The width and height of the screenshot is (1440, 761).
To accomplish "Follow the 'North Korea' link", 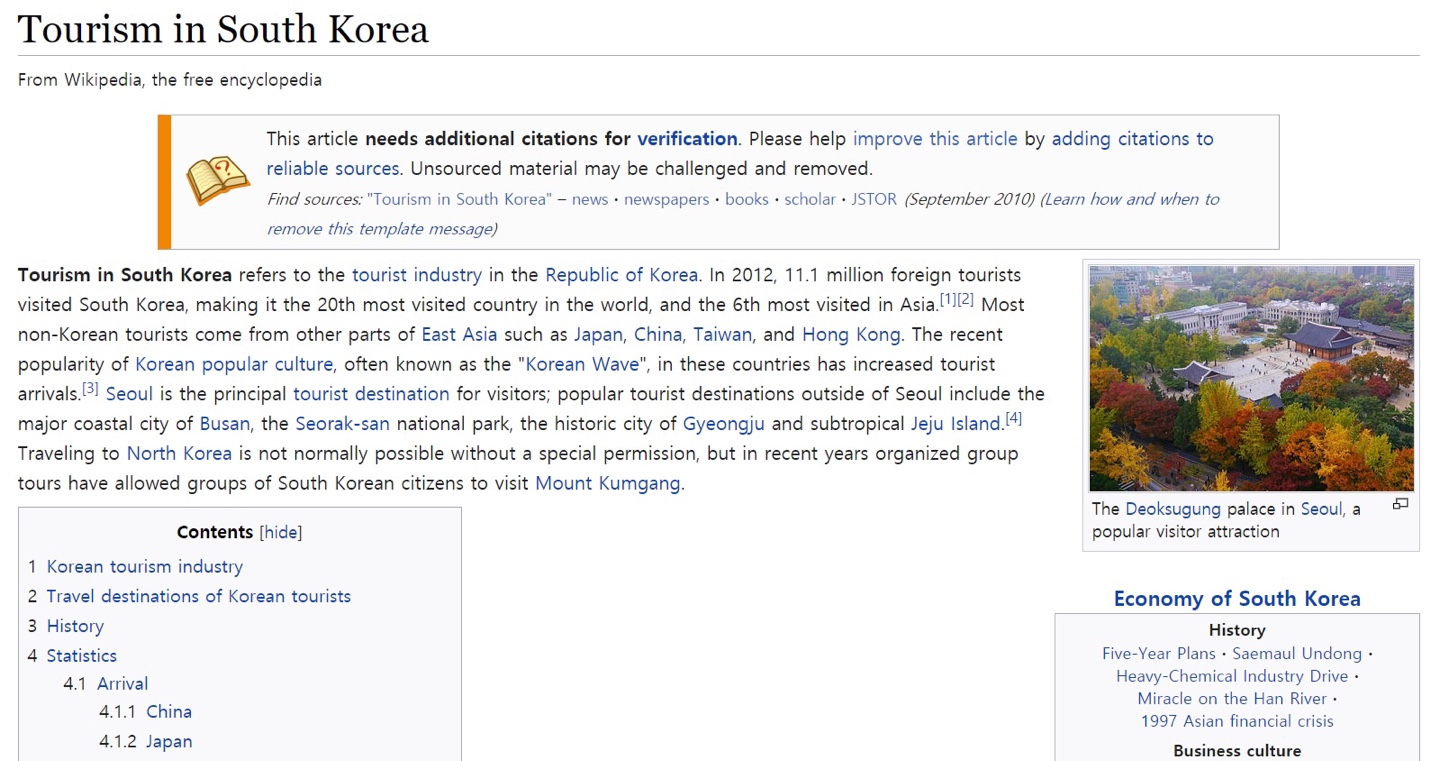I will coord(179,454).
